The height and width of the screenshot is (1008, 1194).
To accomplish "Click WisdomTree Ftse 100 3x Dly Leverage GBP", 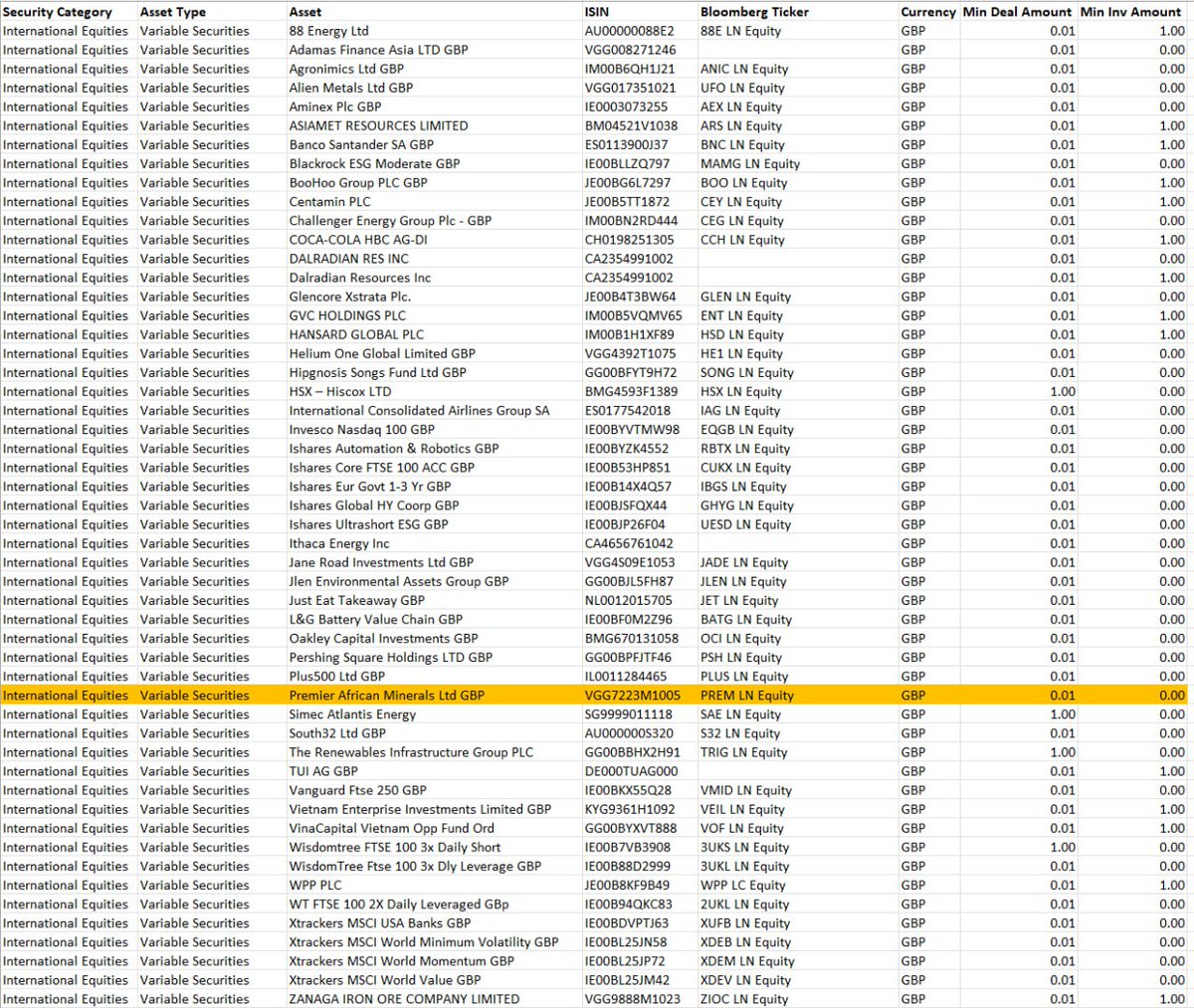I will click(415, 867).
